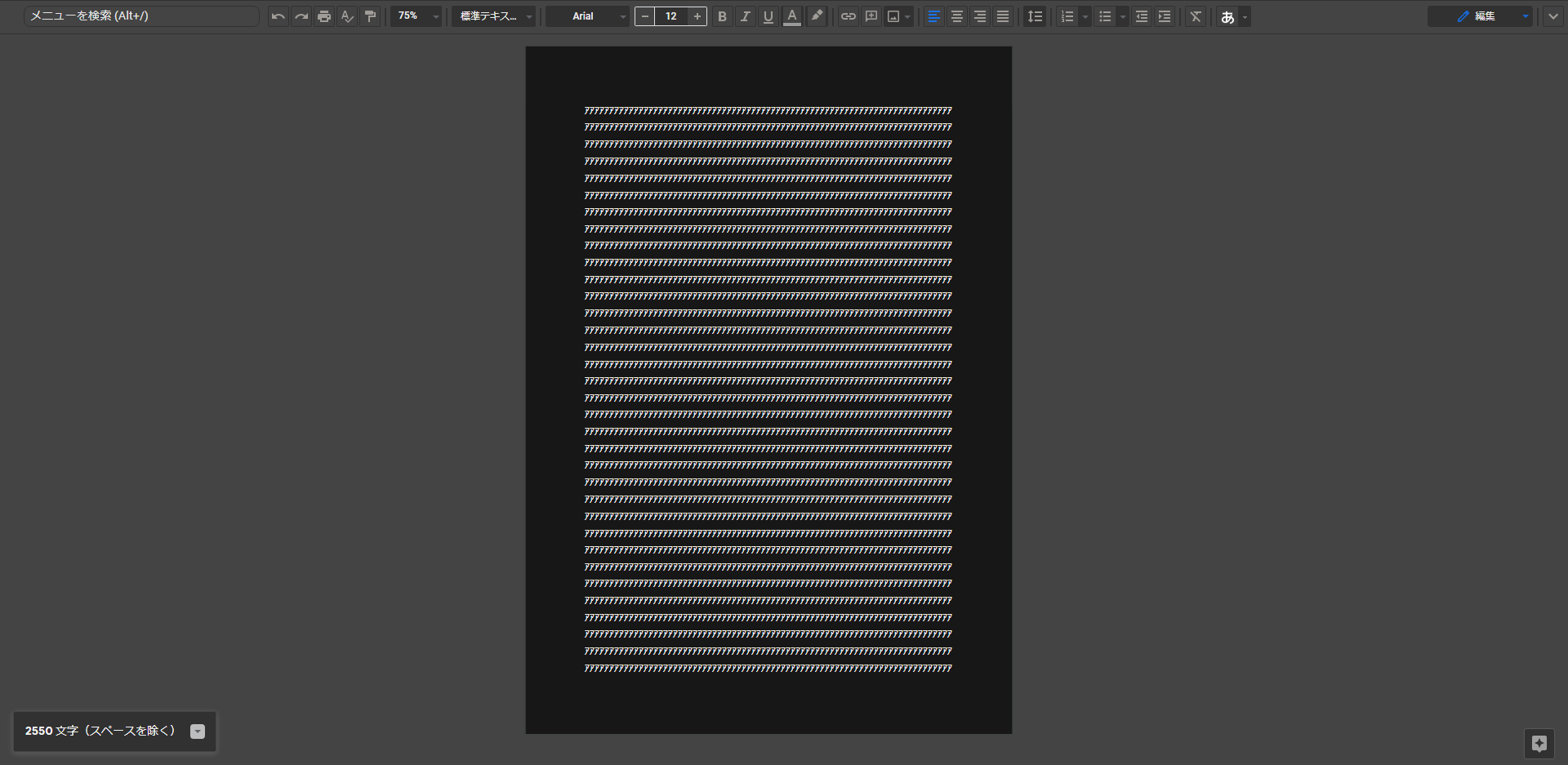Open the highlight color marker tool
This screenshot has width=1568, height=765.
(x=817, y=16)
